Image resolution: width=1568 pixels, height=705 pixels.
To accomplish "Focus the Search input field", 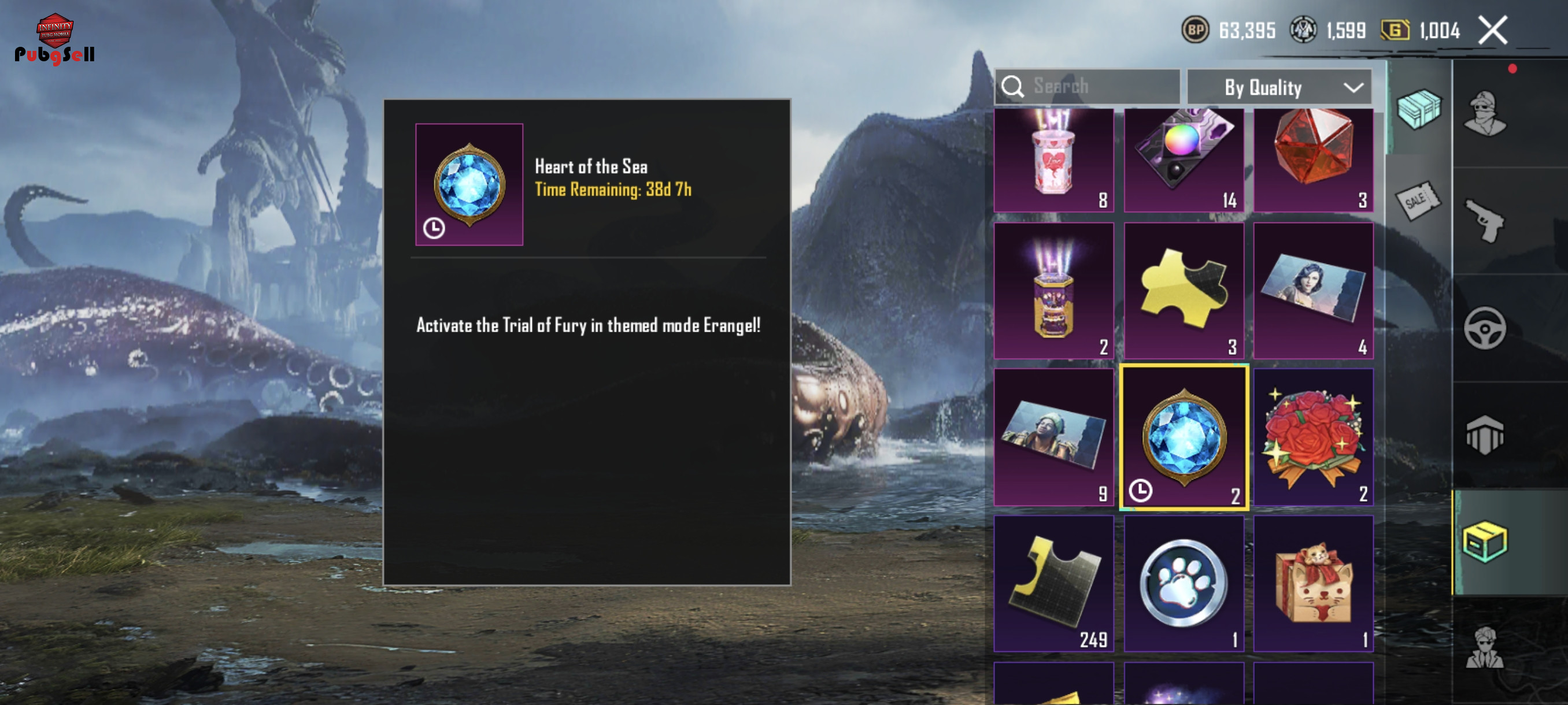I will (1087, 87).
